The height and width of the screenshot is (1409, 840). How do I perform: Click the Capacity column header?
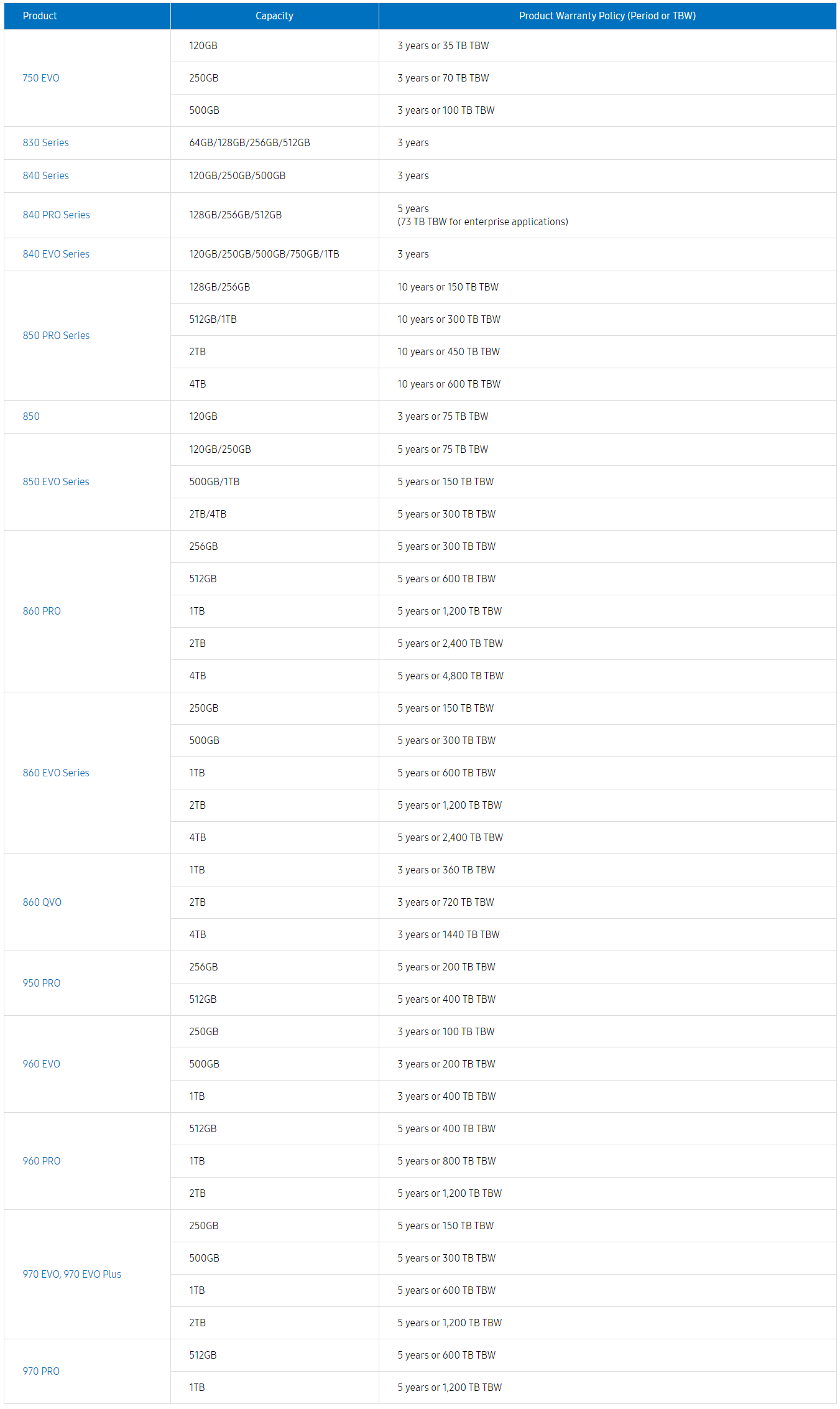click(274, 16)
